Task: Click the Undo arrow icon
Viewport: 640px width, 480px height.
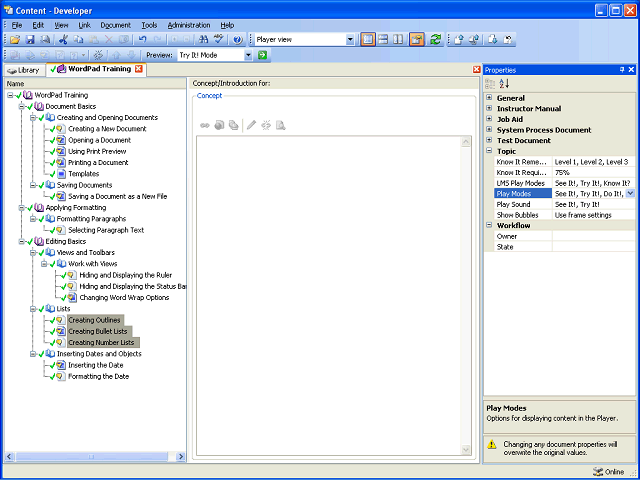Action: pyautogui.click(x=142, y=40)
